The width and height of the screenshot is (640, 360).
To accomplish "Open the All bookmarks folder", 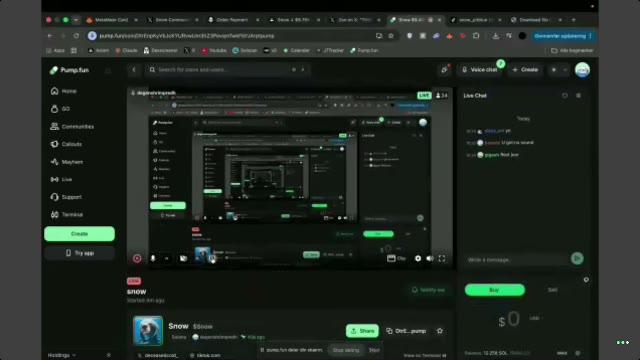I will (x=572, y=51).
